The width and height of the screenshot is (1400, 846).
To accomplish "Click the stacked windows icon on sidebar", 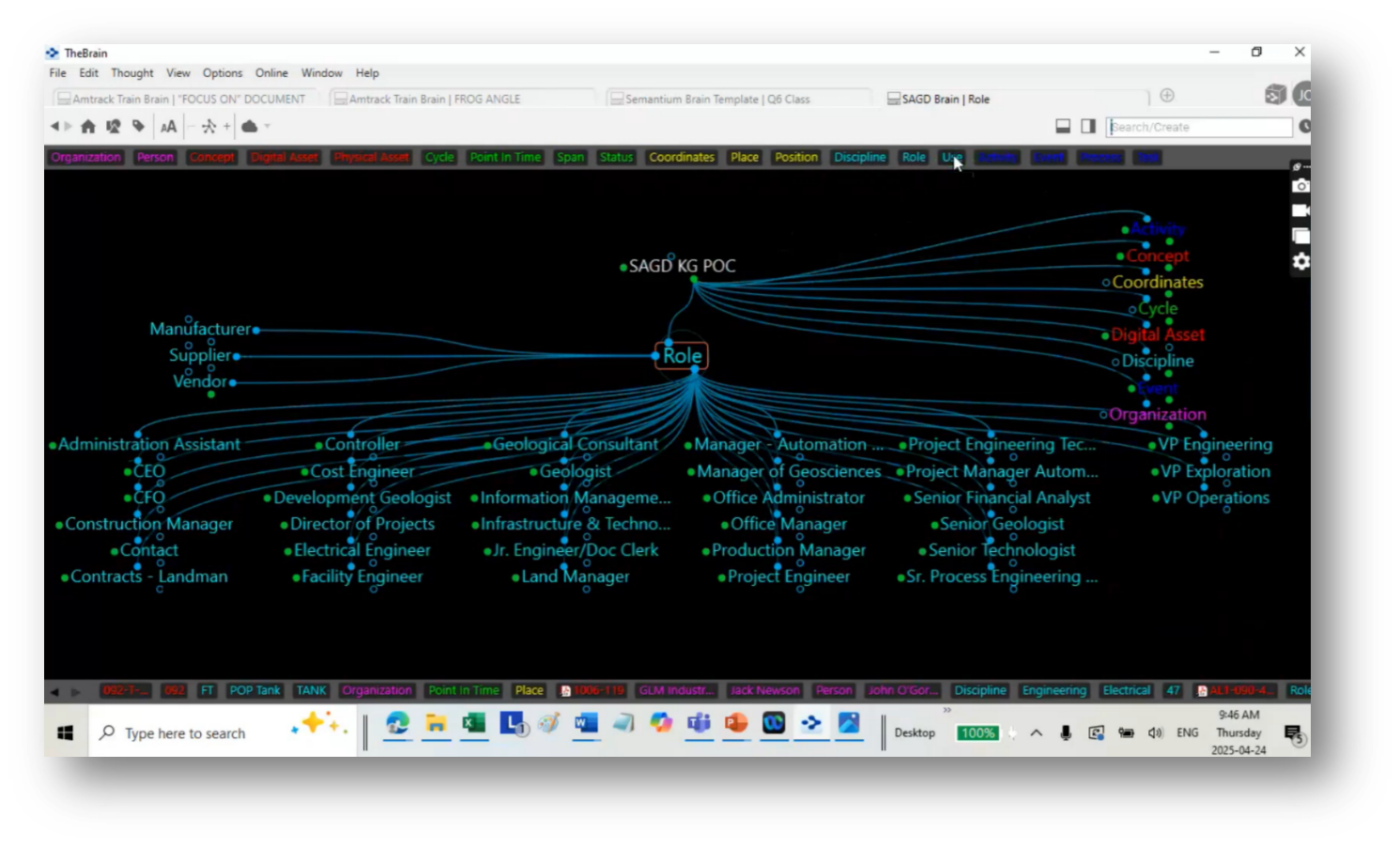I will 1300,236.
